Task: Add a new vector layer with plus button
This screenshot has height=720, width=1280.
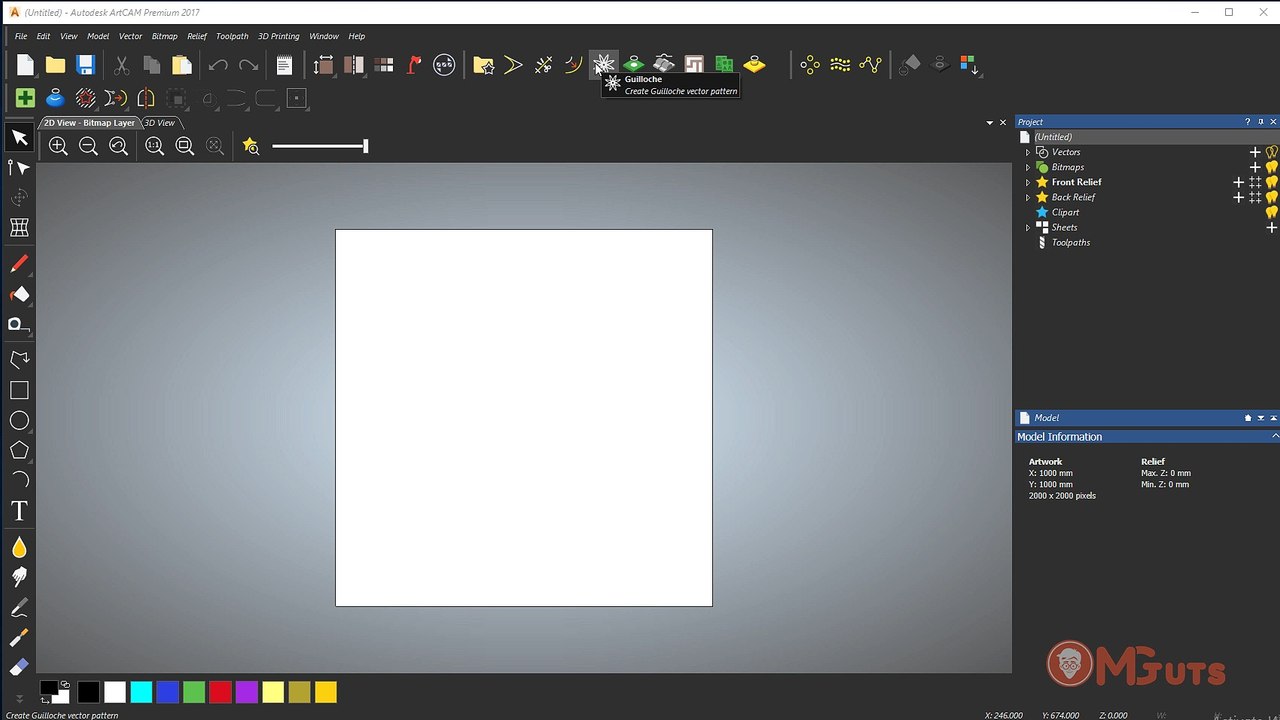Action: pos(1255,152)
